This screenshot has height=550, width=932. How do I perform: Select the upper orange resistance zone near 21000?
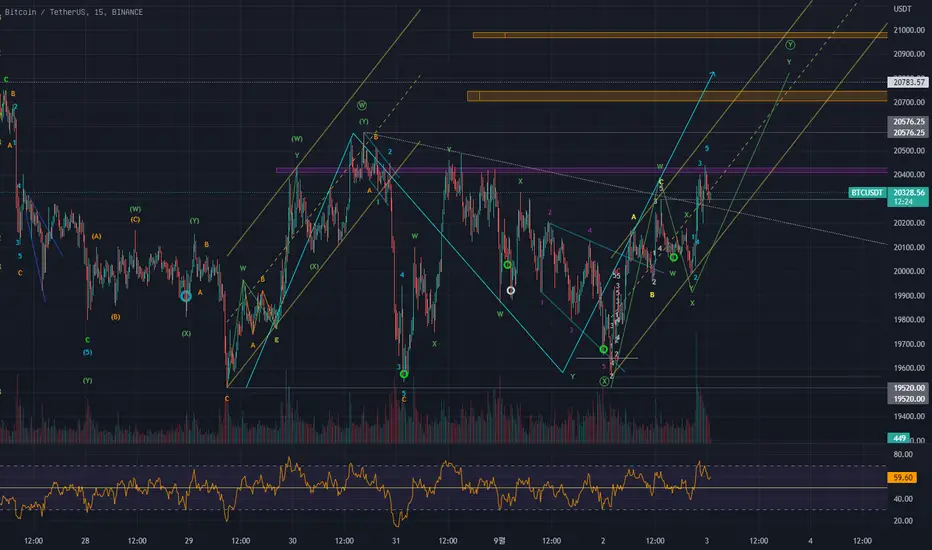pos(680,35)
